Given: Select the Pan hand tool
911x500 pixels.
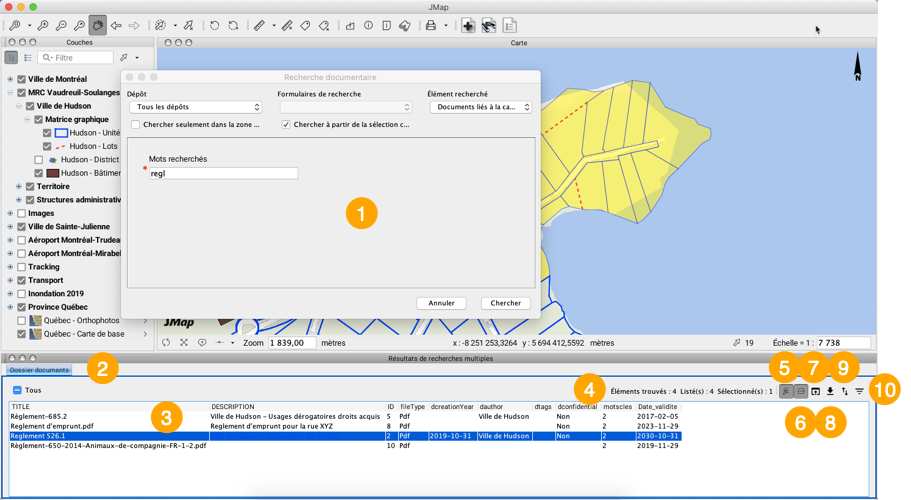Looking at the screenshot, I should tap(98, 25).
